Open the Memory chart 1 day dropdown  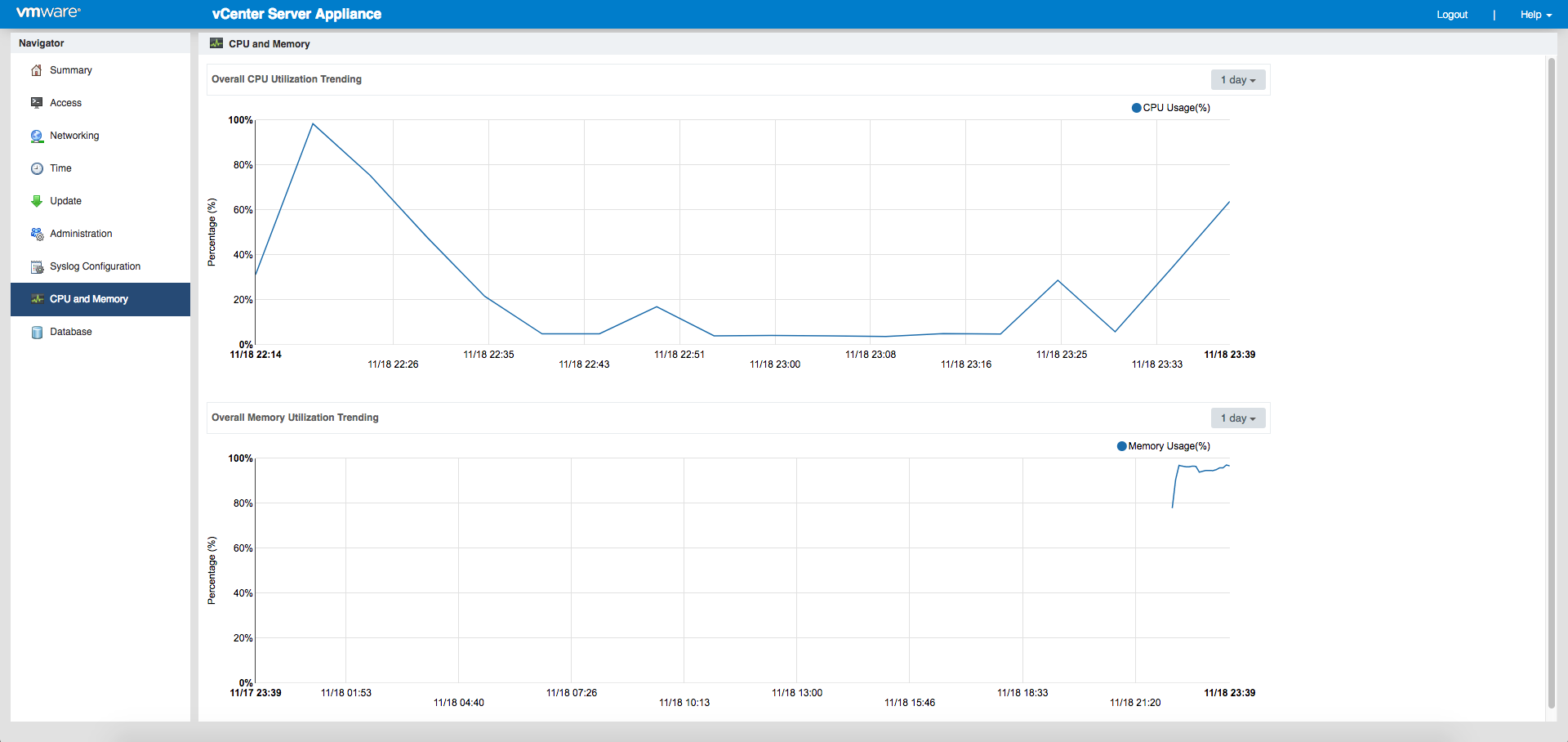tap(1238, 418)
